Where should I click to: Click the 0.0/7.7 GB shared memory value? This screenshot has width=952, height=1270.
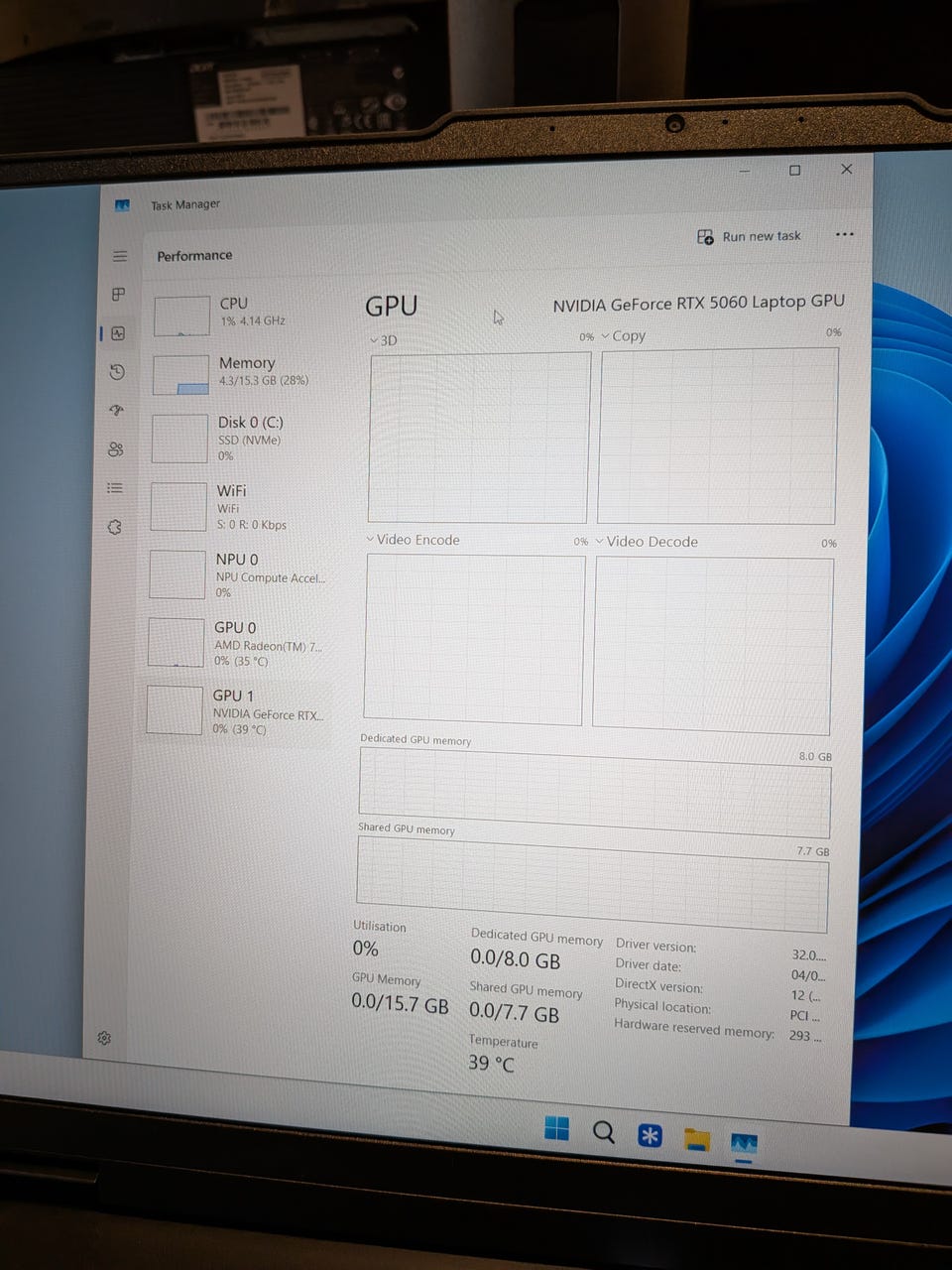coord(514,1013)
